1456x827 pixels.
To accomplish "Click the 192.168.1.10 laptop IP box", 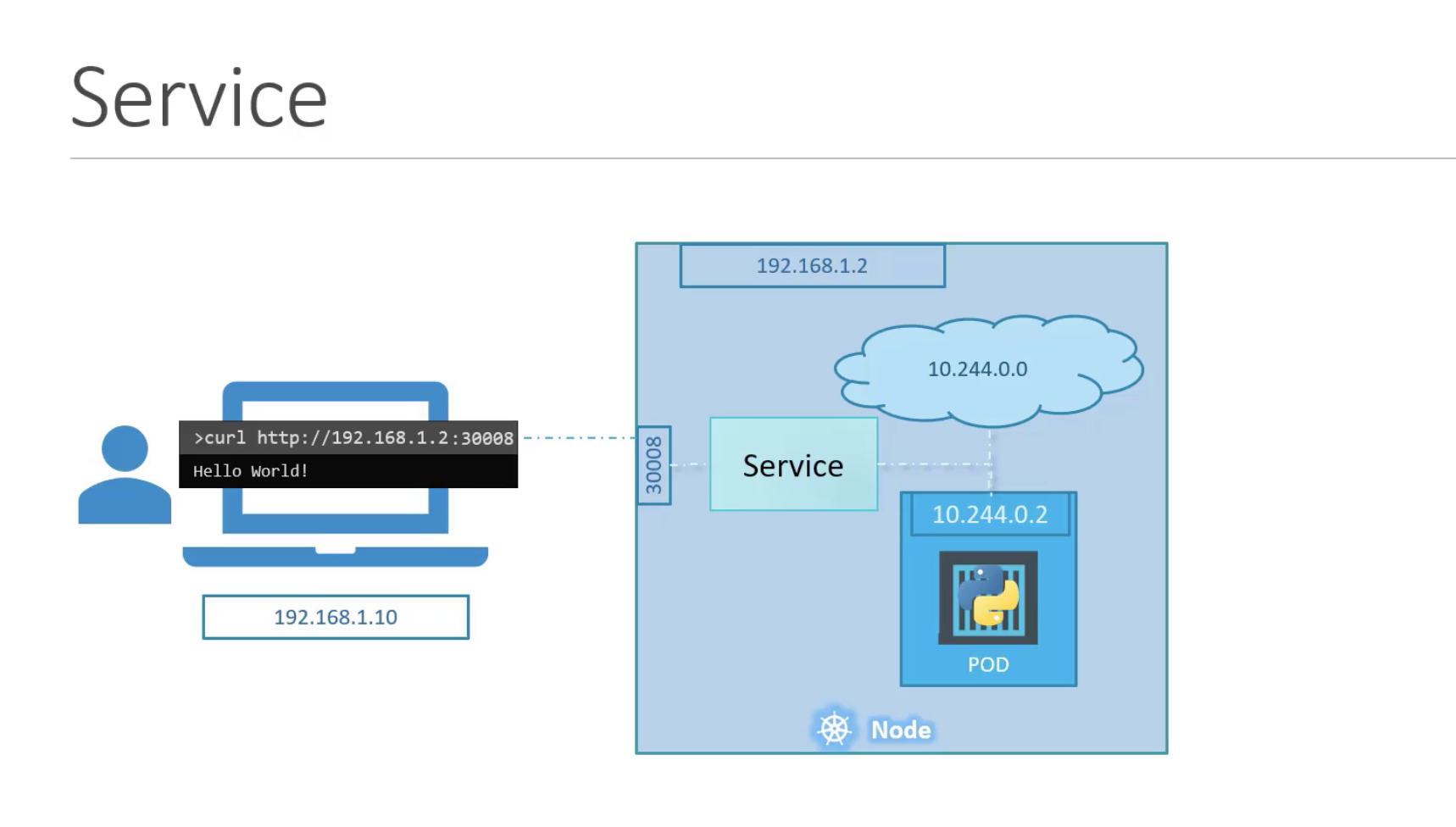I will pyautogui.click(x=336, y=617).
